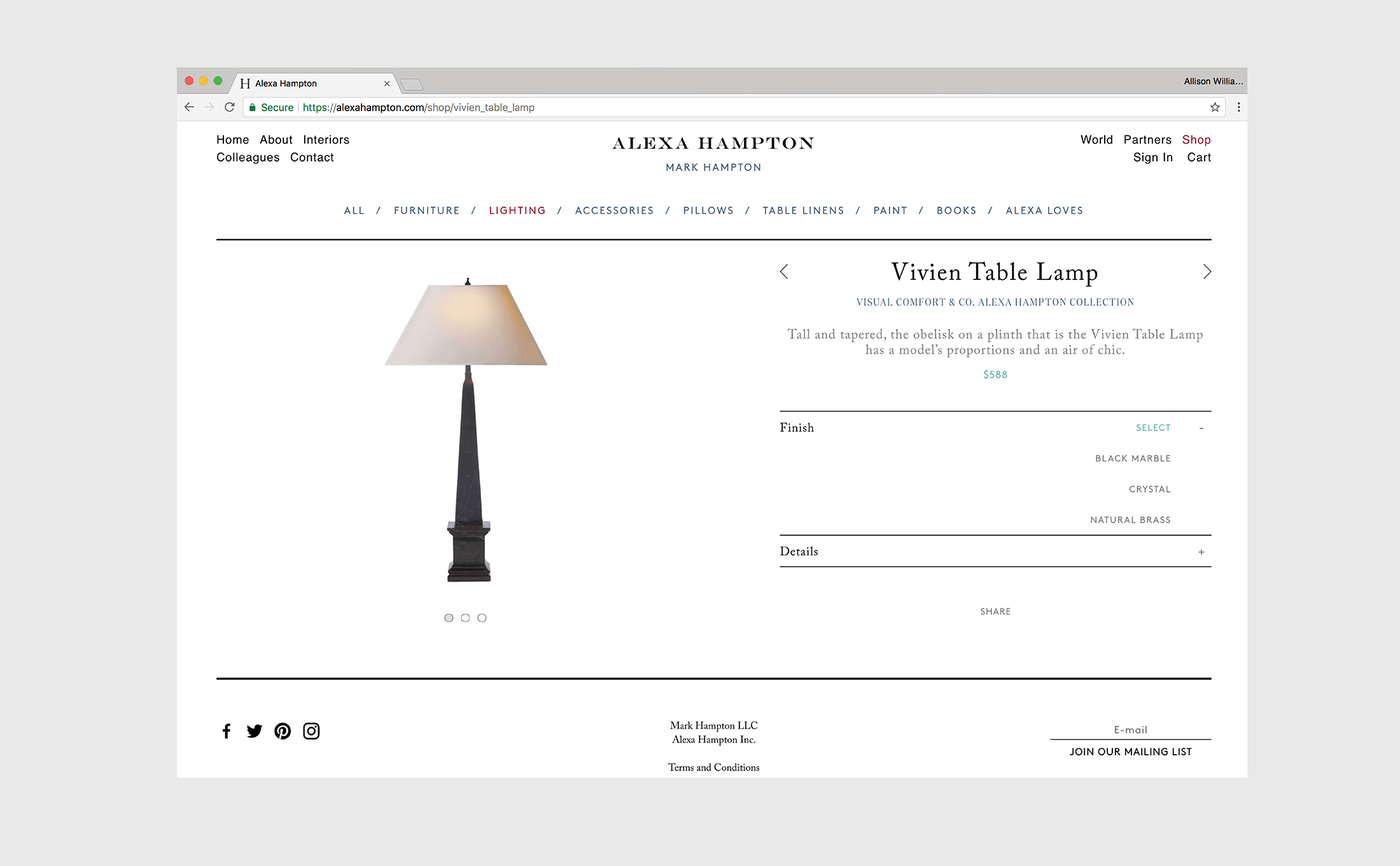Click JOIN OUR MAILING LIST
Image resolution: width=1400 pixels, height=866 pixels.
1130,752
